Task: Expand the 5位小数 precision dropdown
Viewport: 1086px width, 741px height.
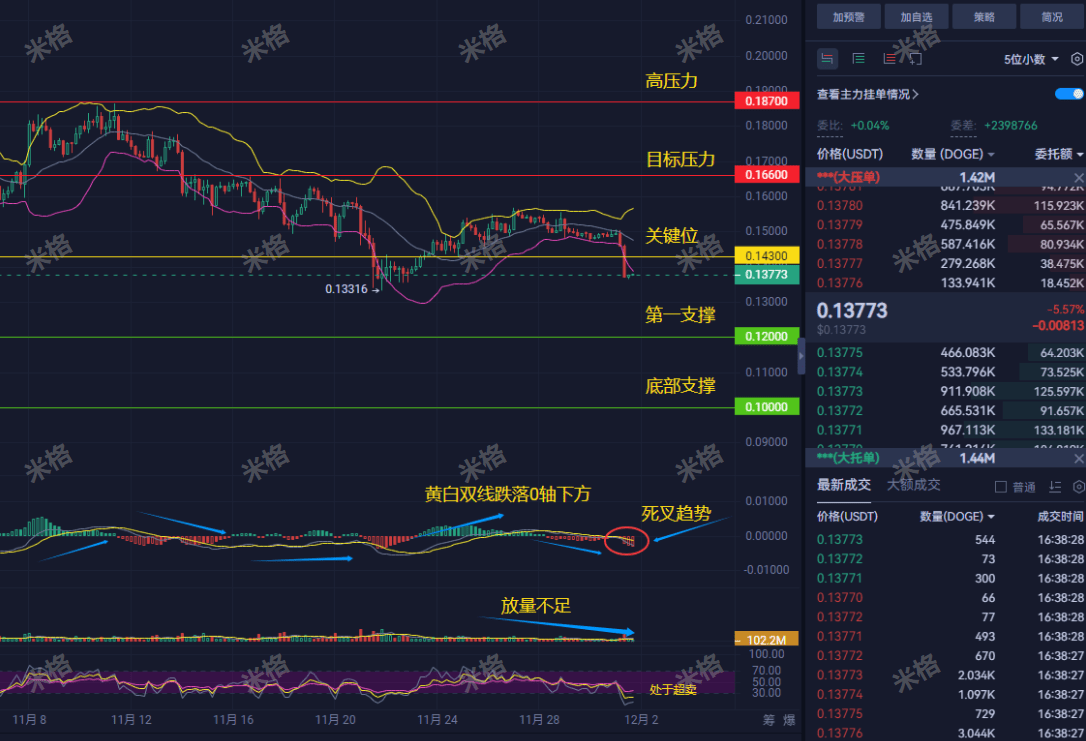Action: (1031, 60)
